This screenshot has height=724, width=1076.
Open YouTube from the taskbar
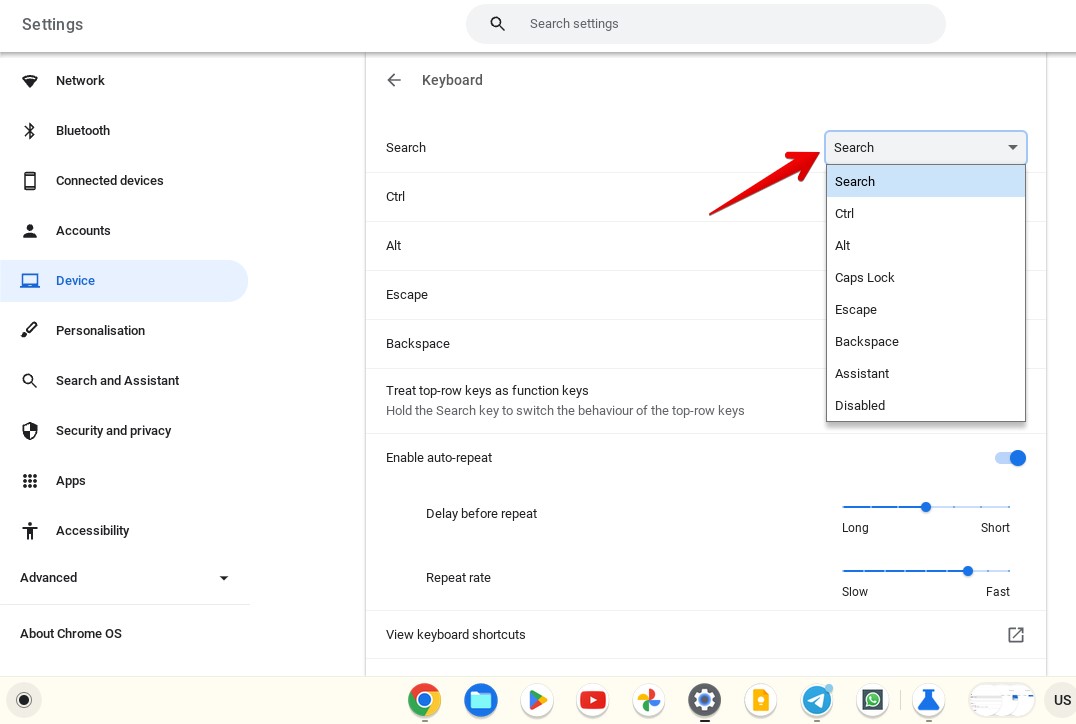593,700
